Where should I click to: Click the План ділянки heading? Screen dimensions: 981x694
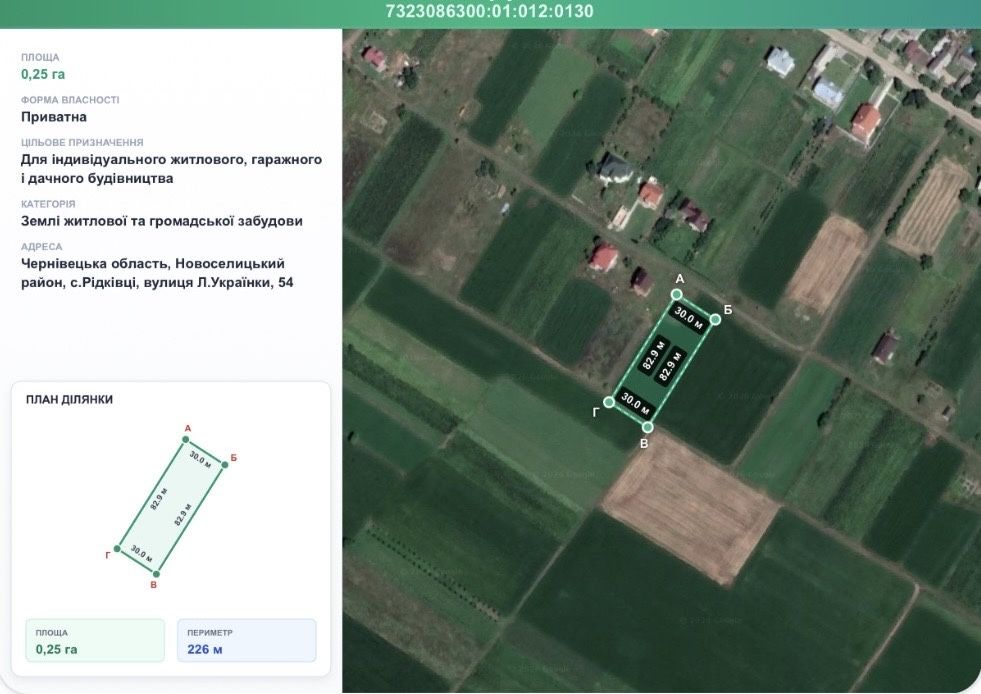[69, 399]
